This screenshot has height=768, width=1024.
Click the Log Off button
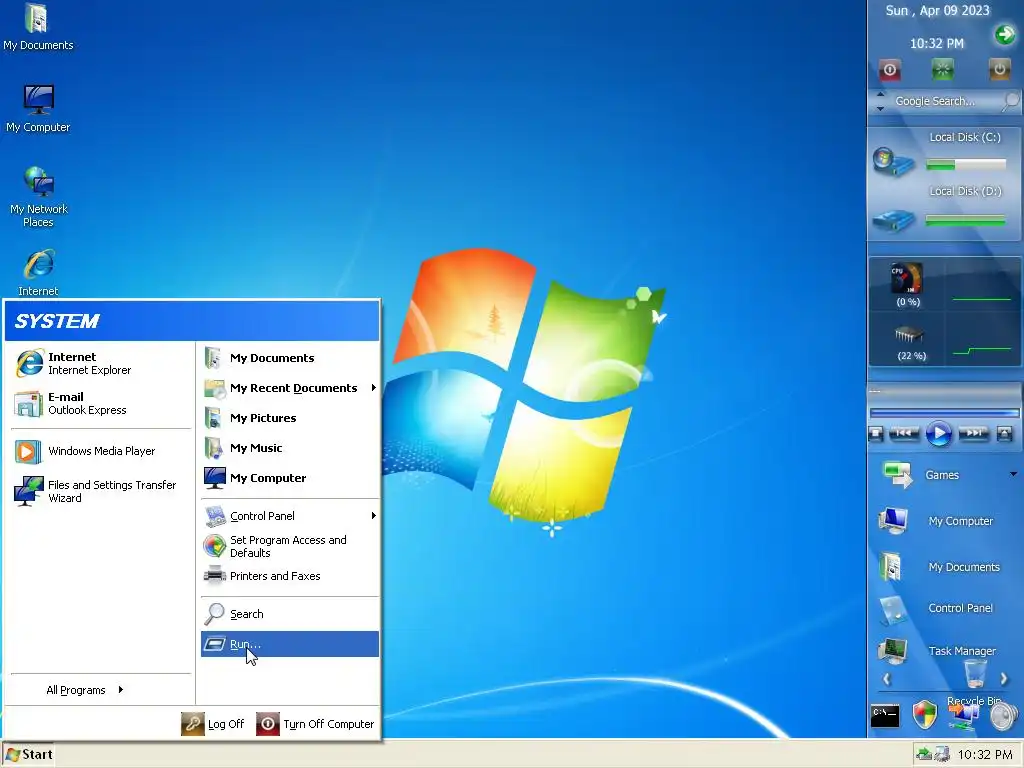[x=213, y=724]
